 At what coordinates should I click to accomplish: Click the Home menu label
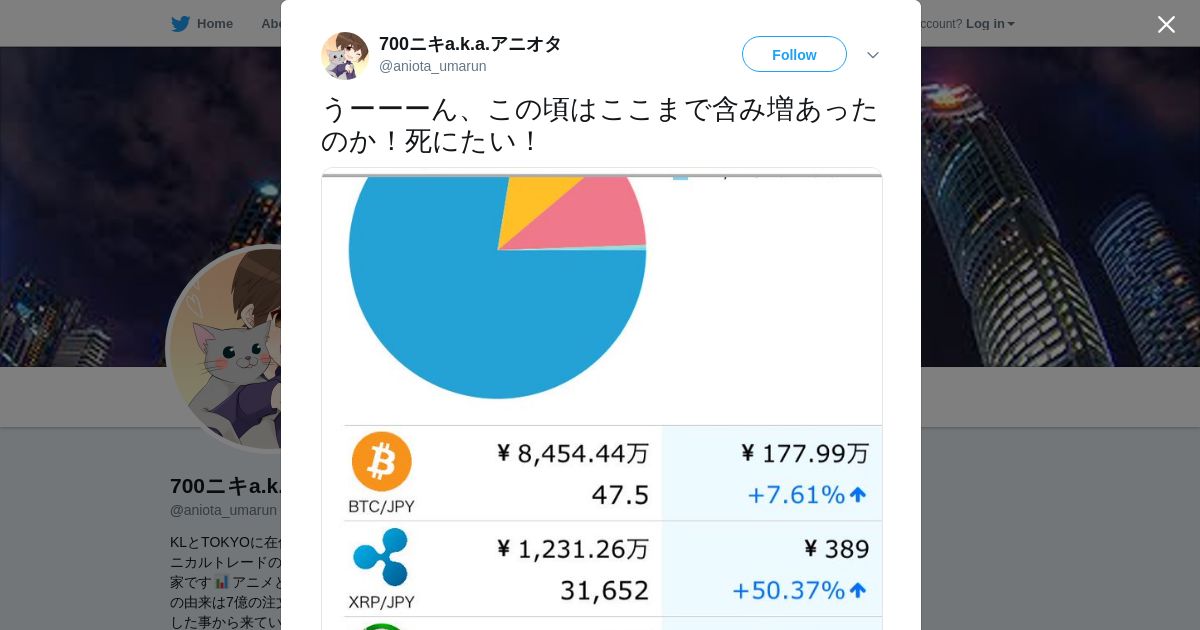[x=215, y=24]
